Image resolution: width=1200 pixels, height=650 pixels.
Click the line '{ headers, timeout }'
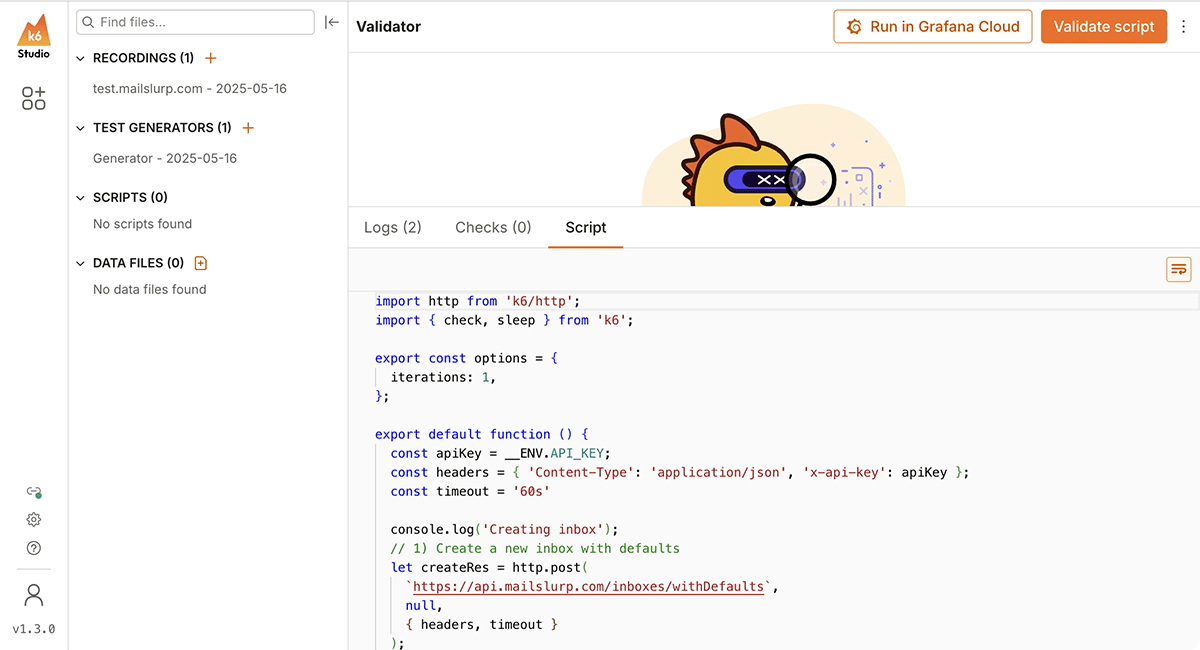coord(482,625)
